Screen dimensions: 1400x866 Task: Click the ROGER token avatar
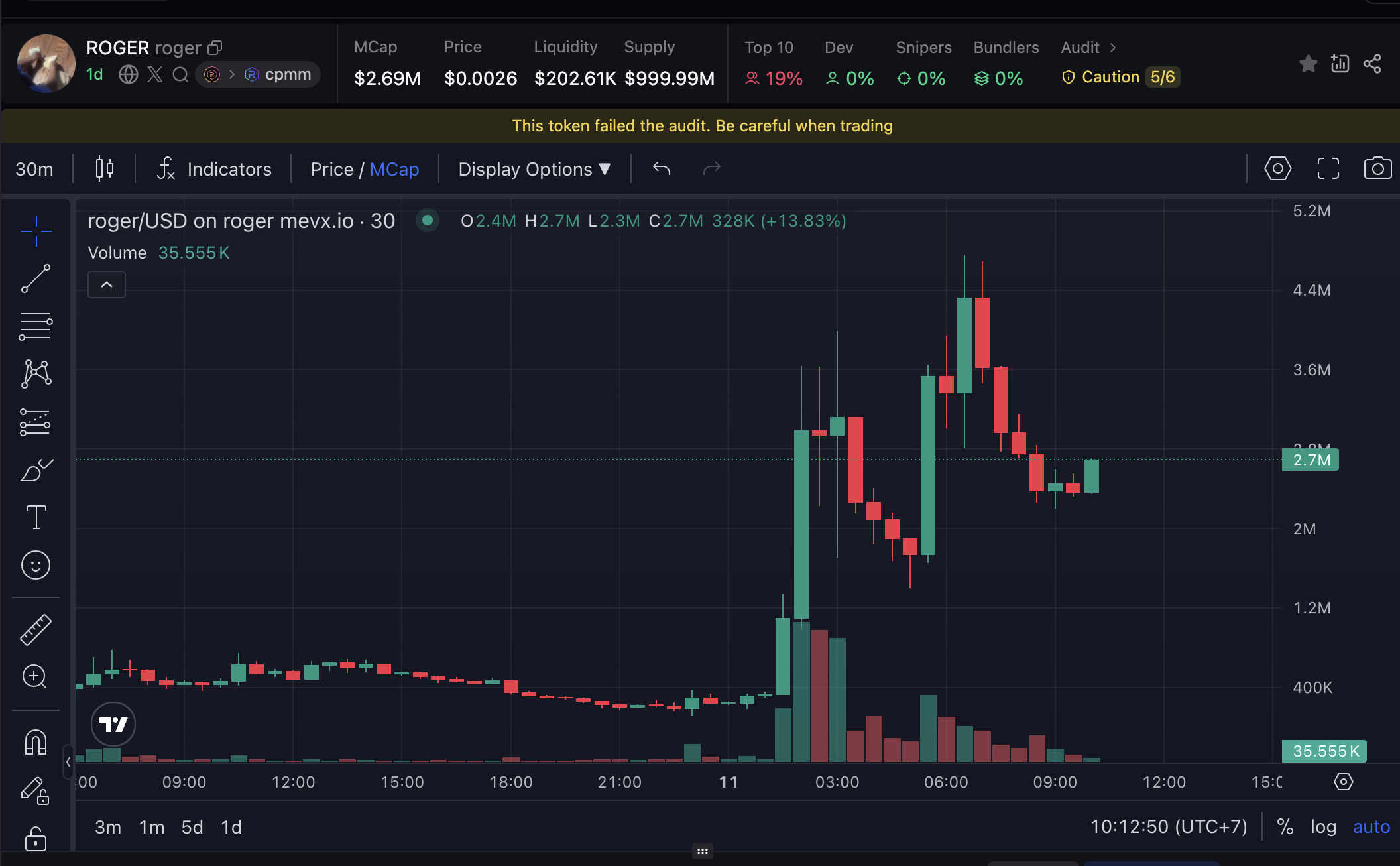pyautogui.click(x=46, y=63)
